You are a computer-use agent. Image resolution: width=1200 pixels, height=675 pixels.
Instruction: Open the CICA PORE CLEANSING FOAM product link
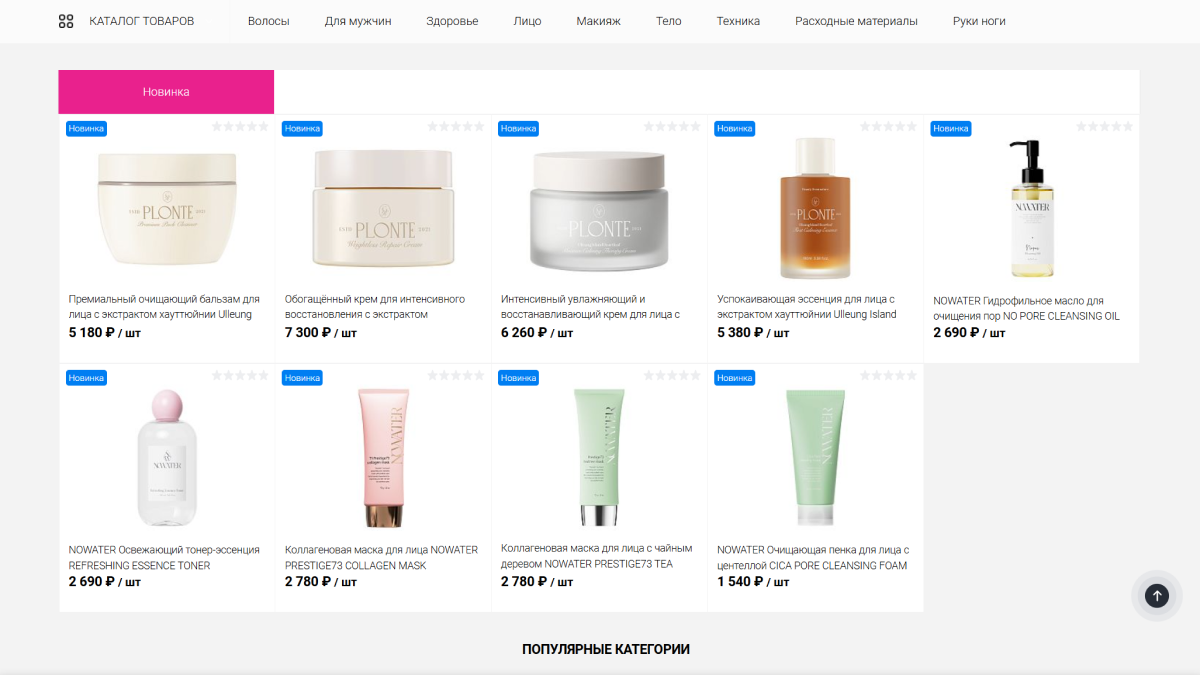point(813,558)
